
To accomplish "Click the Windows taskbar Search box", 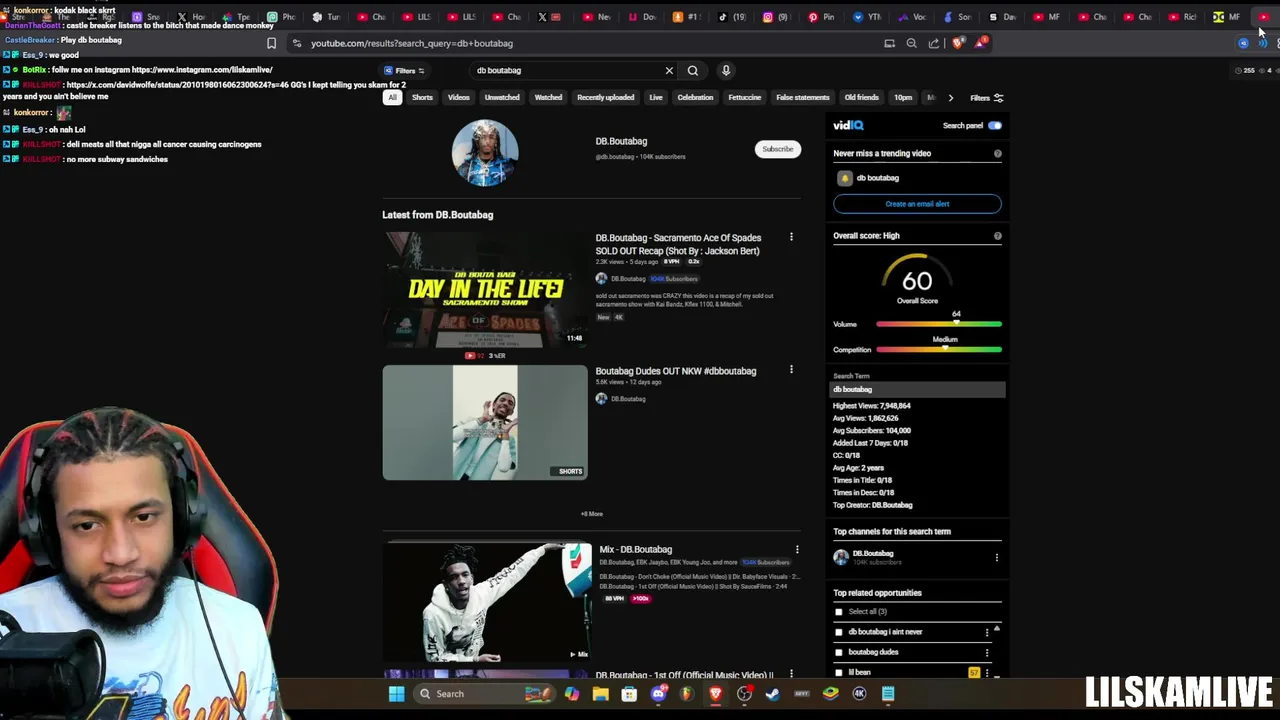I will [485, 694].
